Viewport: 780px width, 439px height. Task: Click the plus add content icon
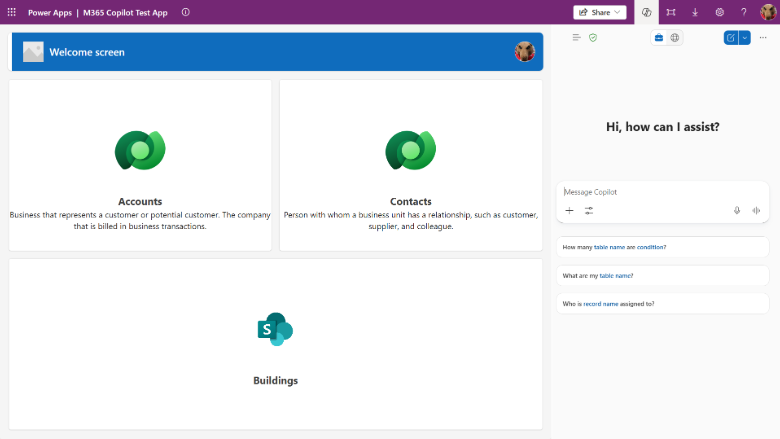570,211
